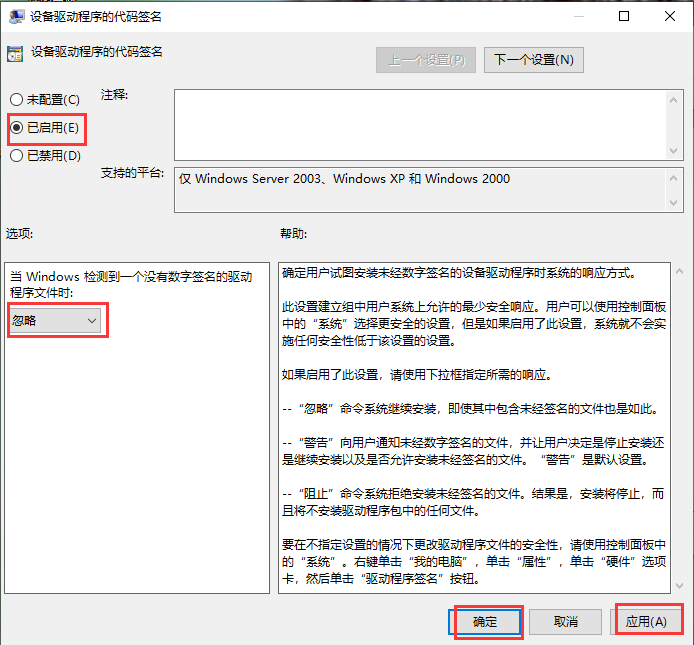The image size is (694, 645).
Task: Minimize the 设备驱动程序的代码签名 window
Action: (x=578, y=16)
